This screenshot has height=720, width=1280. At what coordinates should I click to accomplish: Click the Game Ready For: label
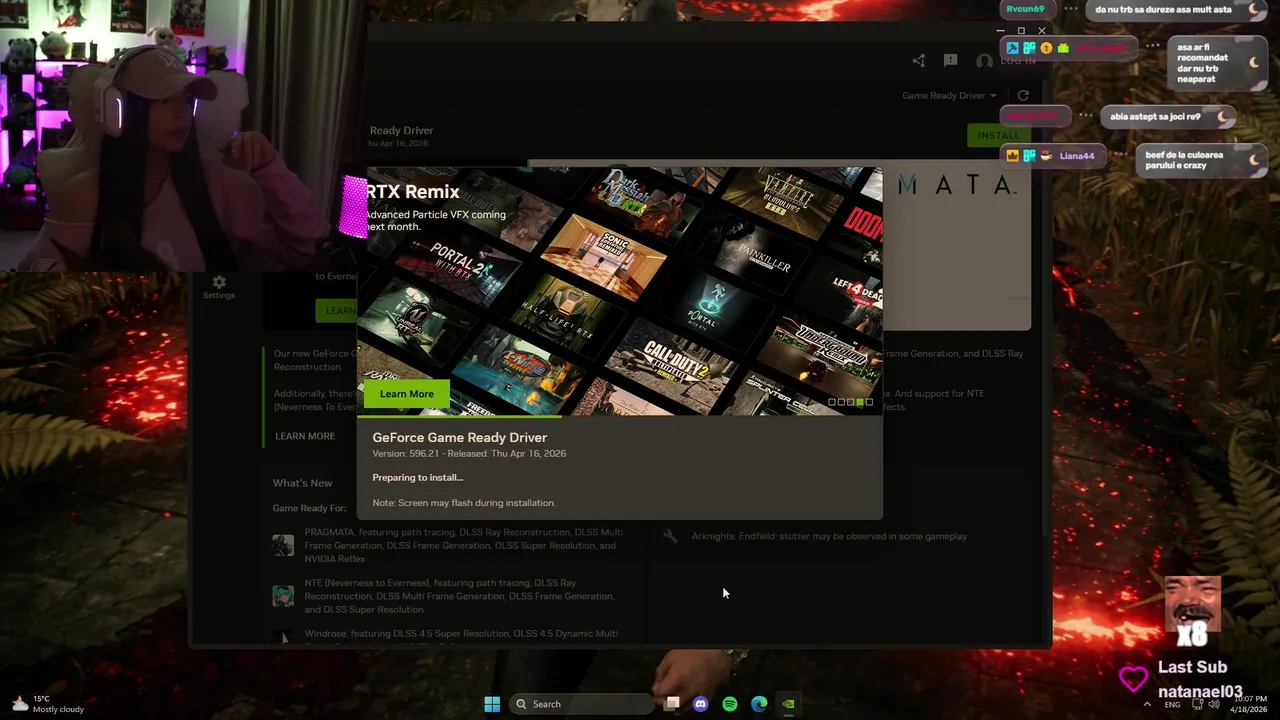[310, 508]
